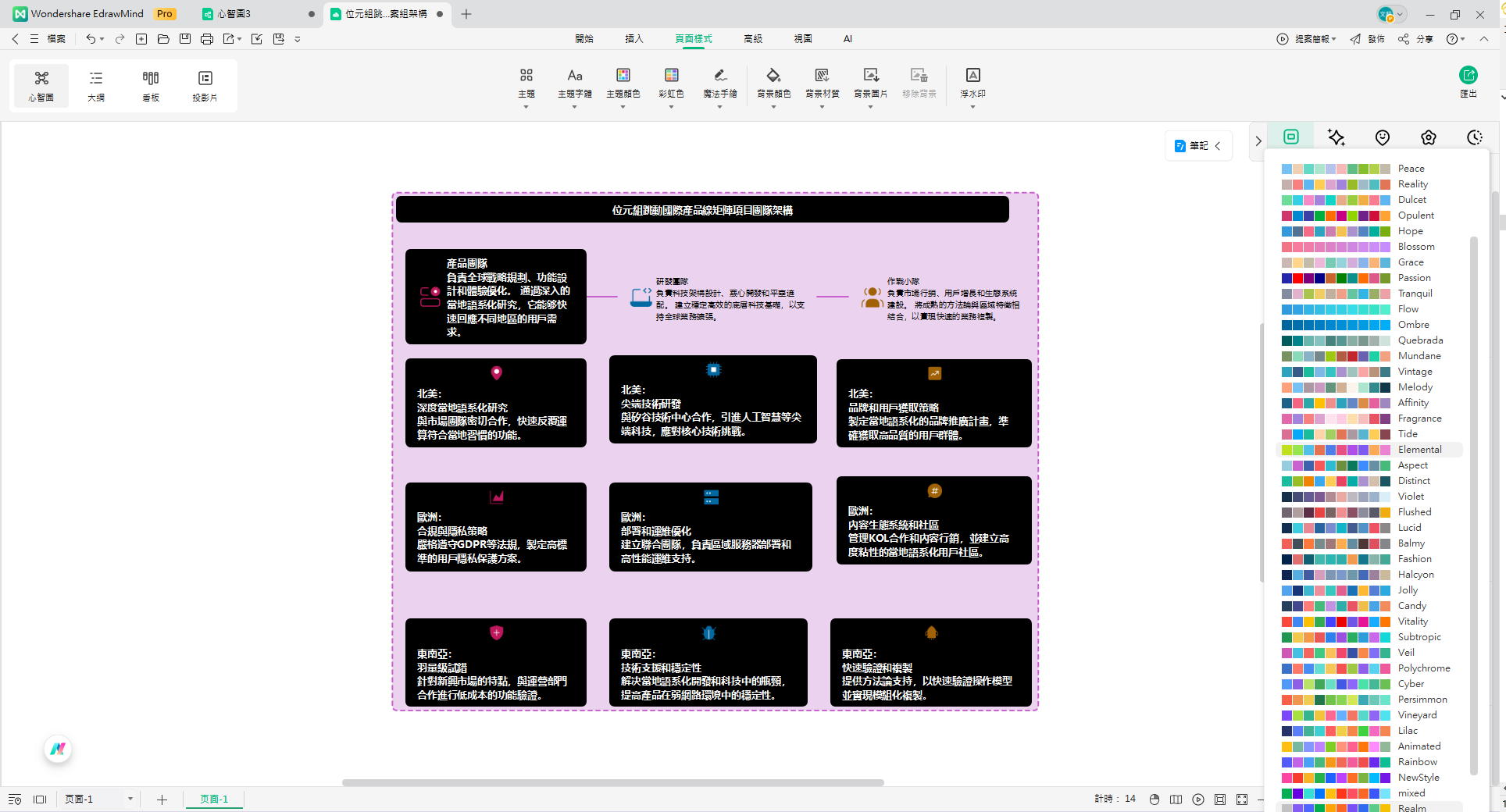Open the sticker smiley panel tab
Viewport: 1506px width, 812px height.
point(1383,137)
